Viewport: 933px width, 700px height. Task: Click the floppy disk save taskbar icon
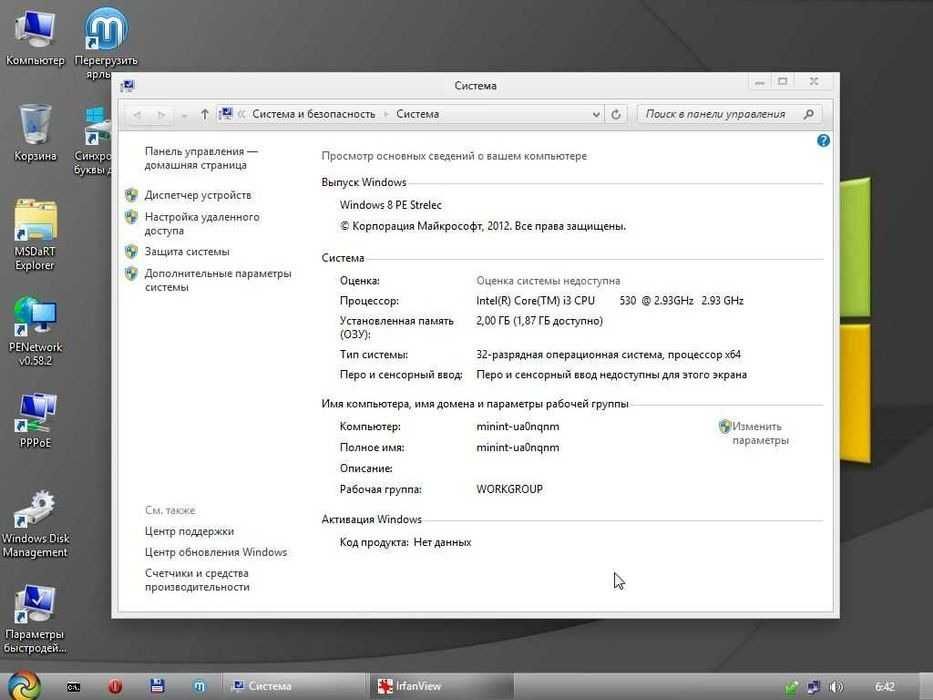[x=157, y=686]
